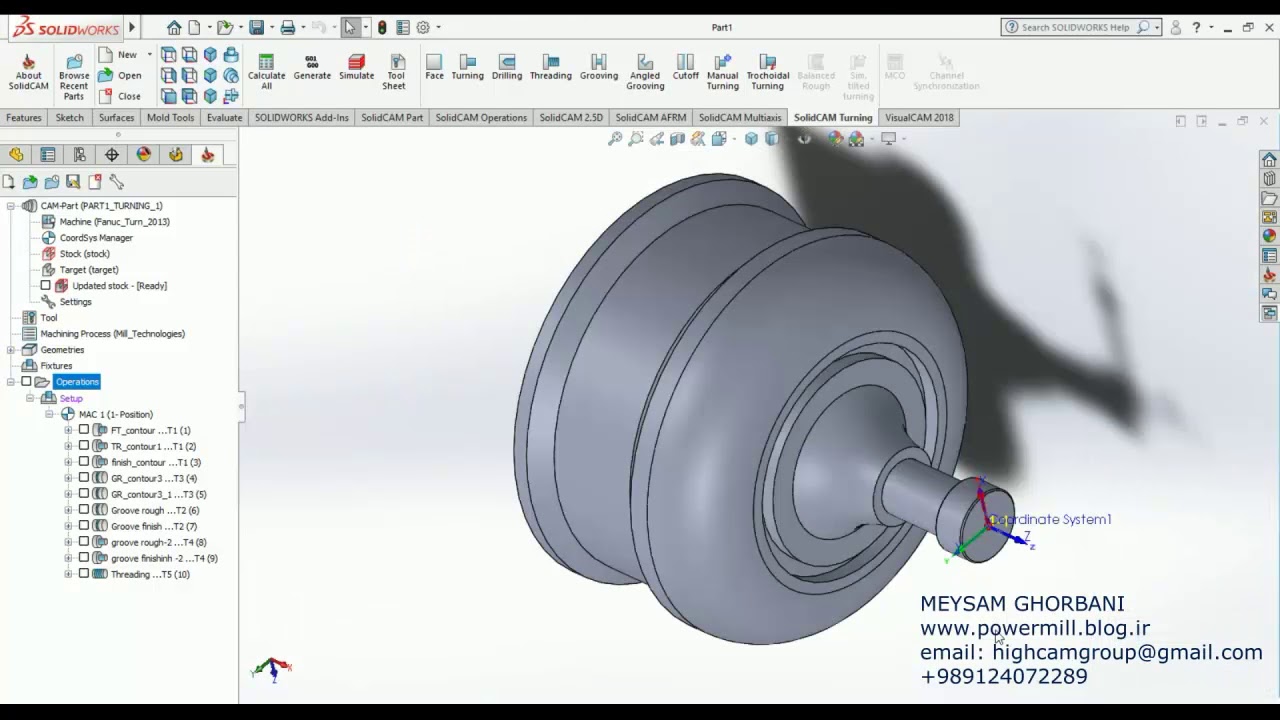
Task: Open the SOLIDWORKS logo menu arrow
Action: (131, 28)
